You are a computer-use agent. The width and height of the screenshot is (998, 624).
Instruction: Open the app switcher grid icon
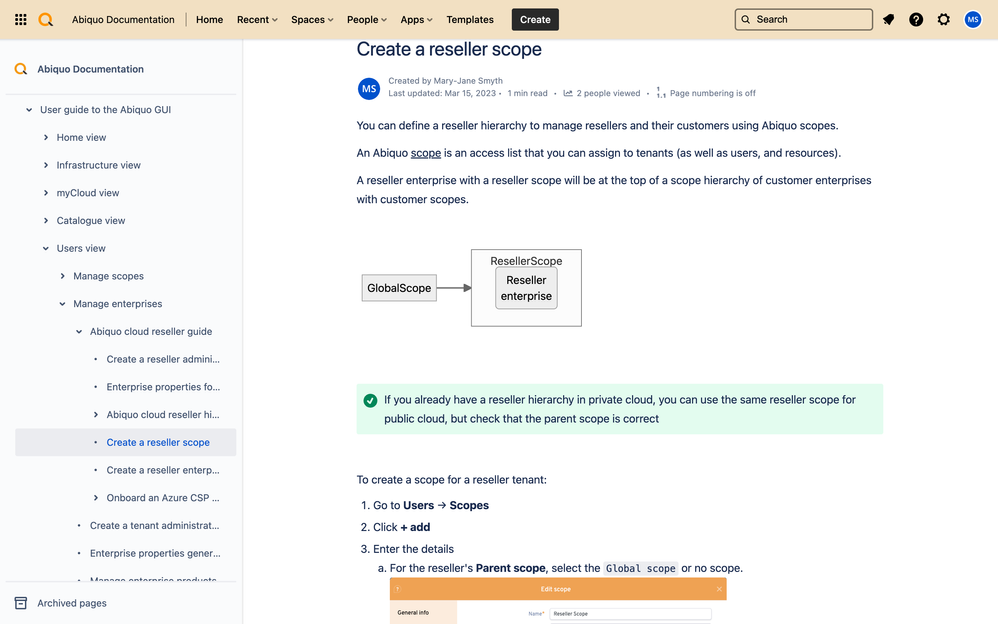20,20
